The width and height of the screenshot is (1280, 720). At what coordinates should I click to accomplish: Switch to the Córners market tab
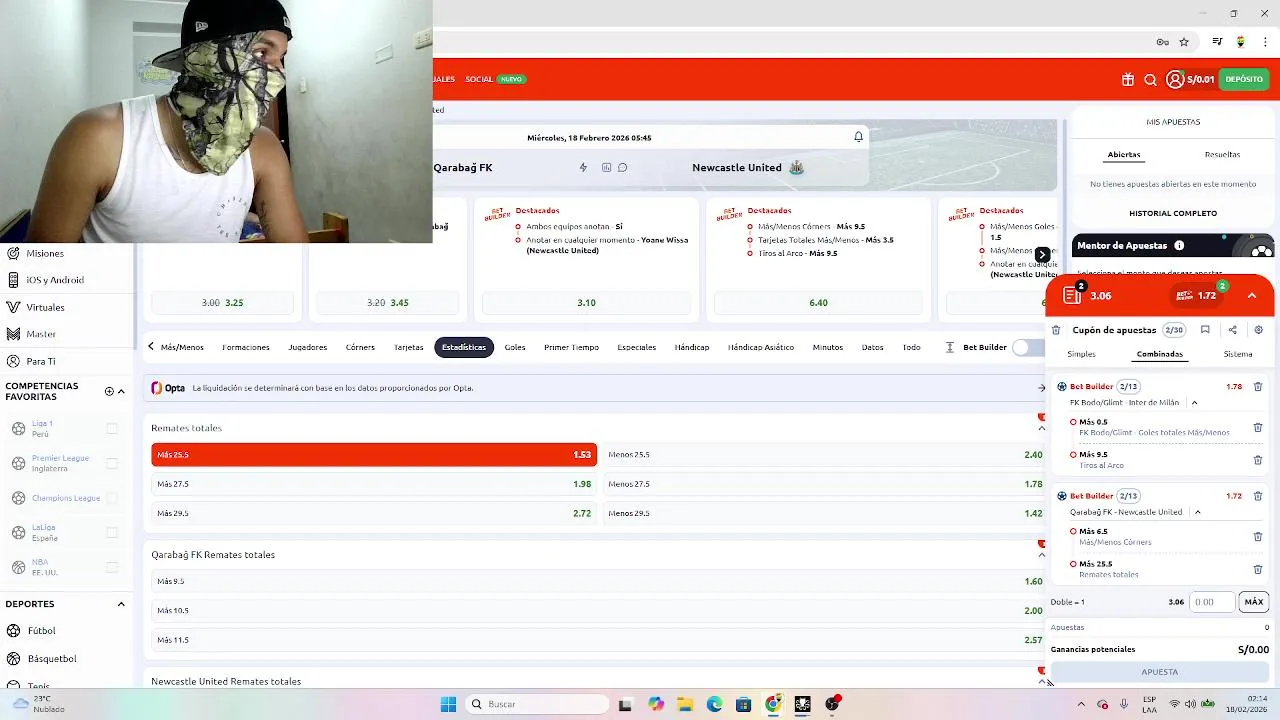click(360, 347)
